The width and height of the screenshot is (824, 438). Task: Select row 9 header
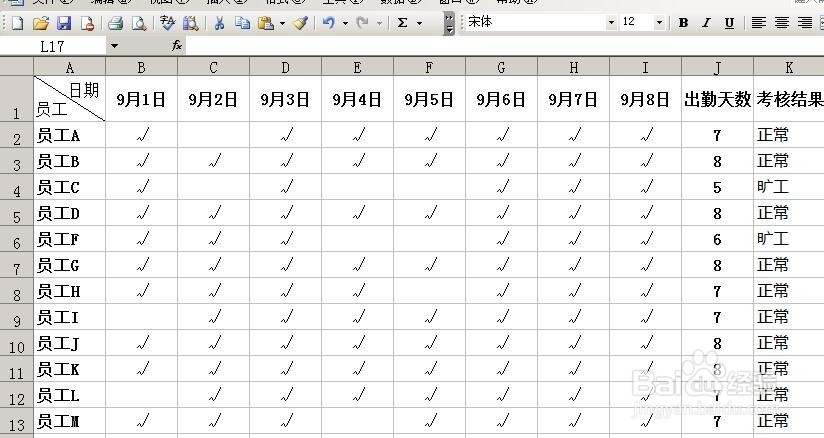16,318
